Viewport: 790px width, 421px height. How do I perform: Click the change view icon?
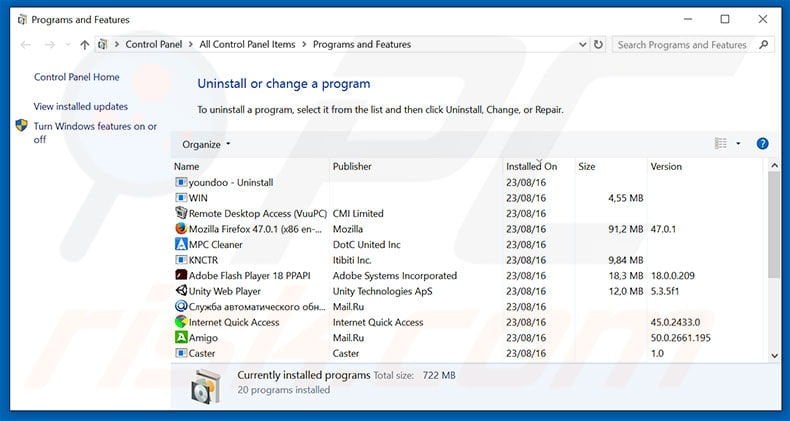tap(721, 144)
